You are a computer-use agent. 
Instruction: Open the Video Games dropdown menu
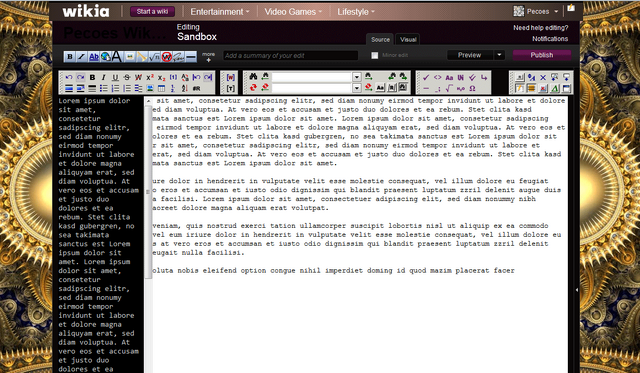(x=293, y=12)
